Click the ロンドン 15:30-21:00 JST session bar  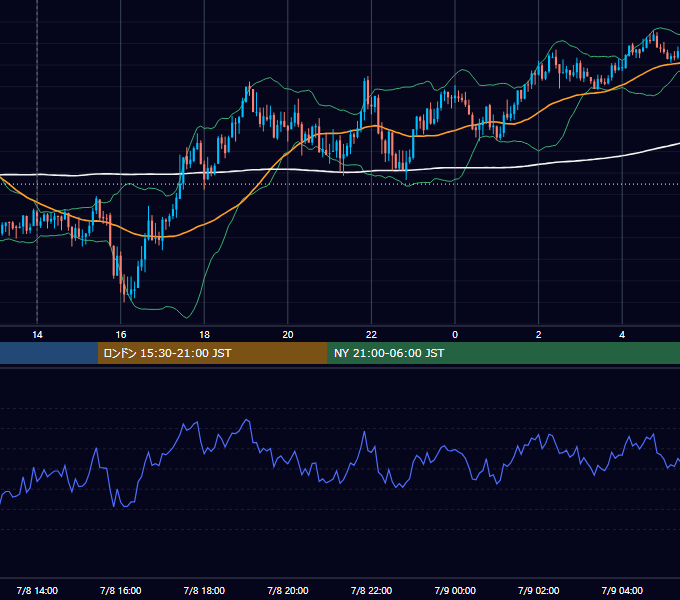coord(212,353)
